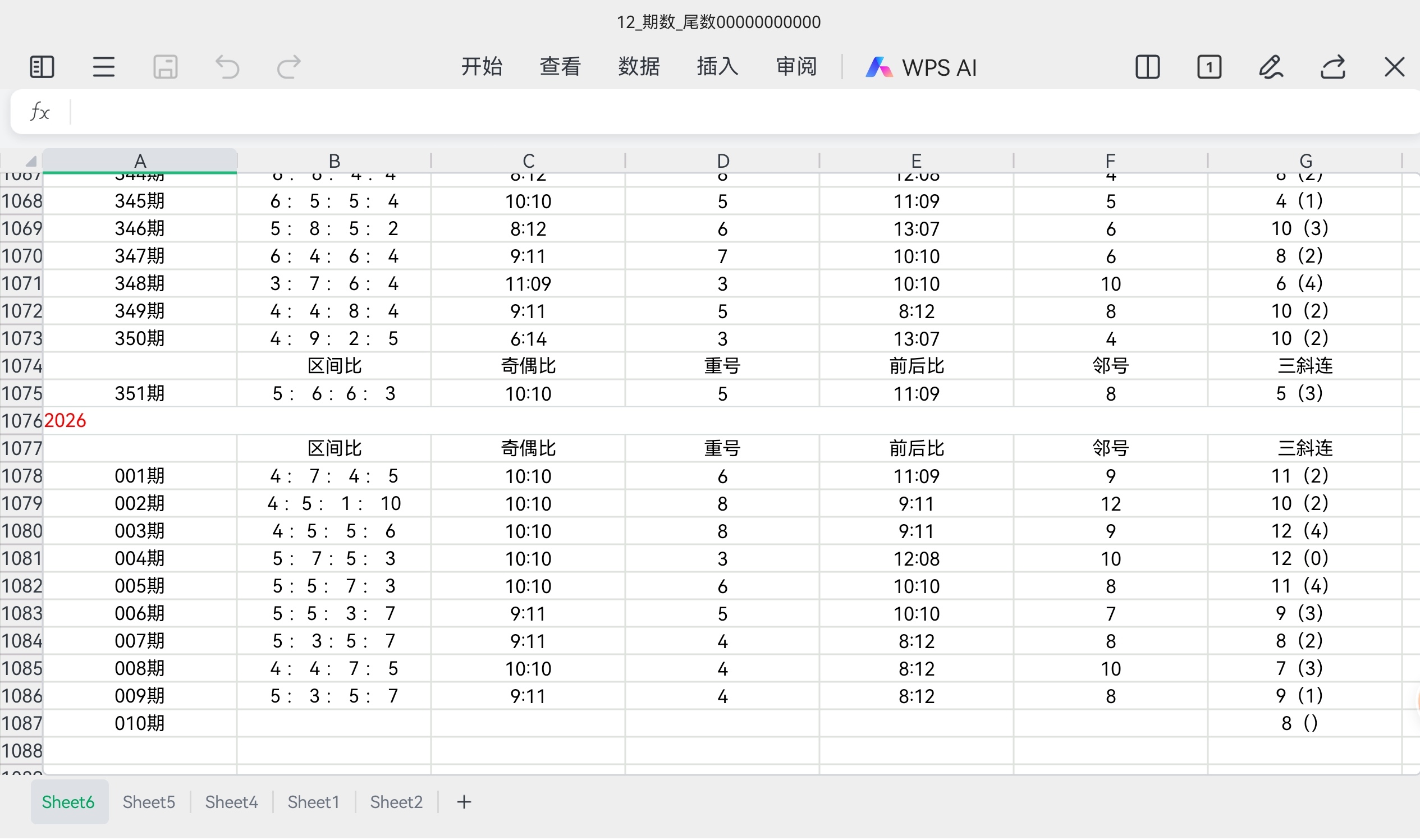
Task: Open the 数据 menu tab
Action: [639, 67]
